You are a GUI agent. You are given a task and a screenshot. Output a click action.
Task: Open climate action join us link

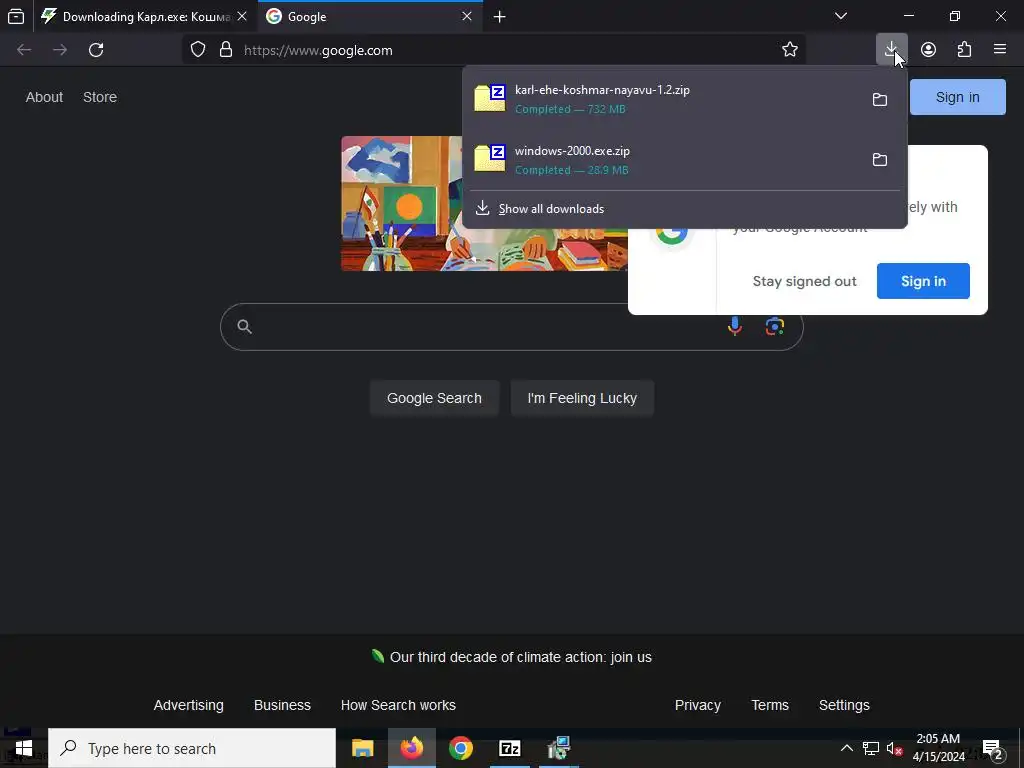[x=520, y=657]
